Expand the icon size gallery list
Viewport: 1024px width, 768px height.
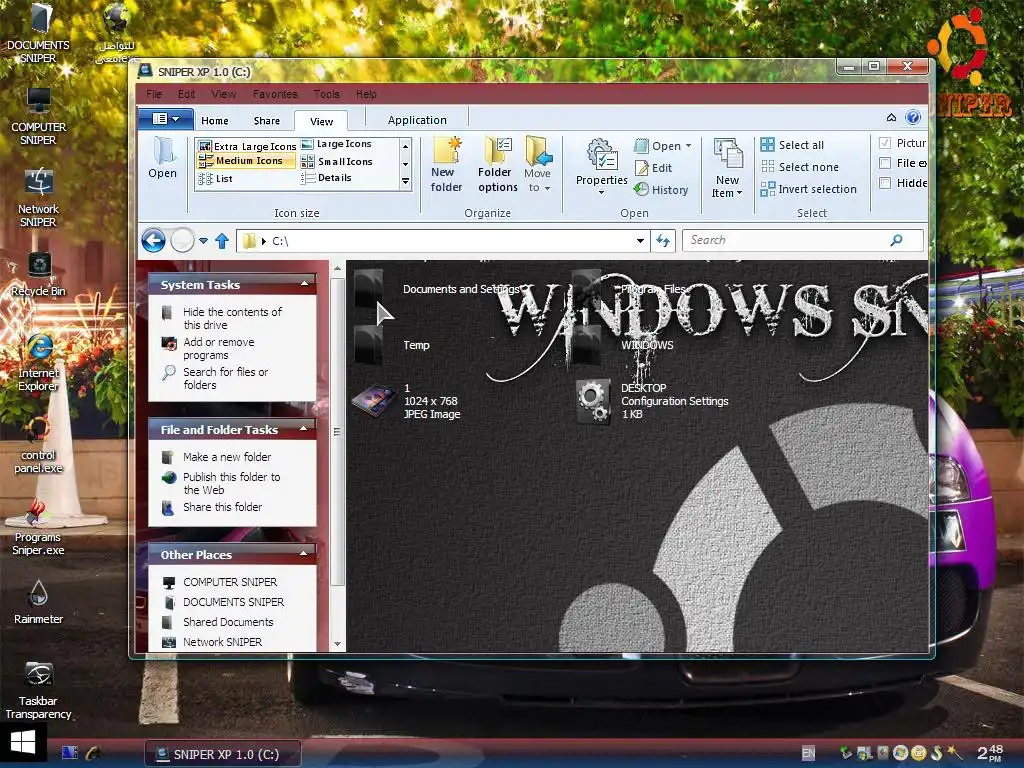(406, 182)
